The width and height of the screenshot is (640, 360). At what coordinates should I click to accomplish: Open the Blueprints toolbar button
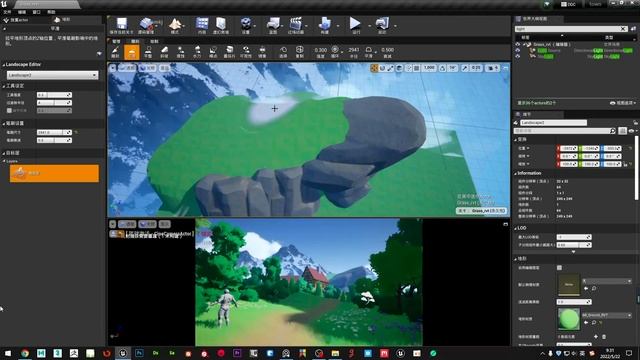pos(273,26)
